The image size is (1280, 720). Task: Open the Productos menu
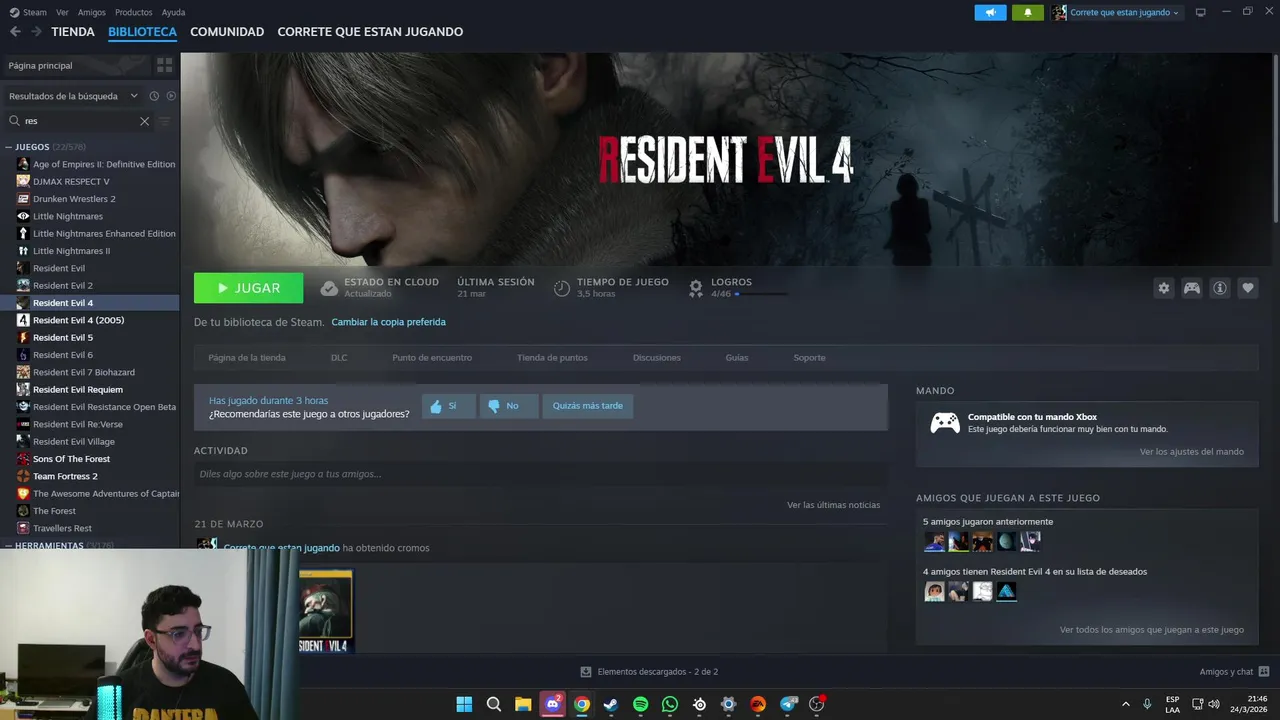(x=133, y=12)
